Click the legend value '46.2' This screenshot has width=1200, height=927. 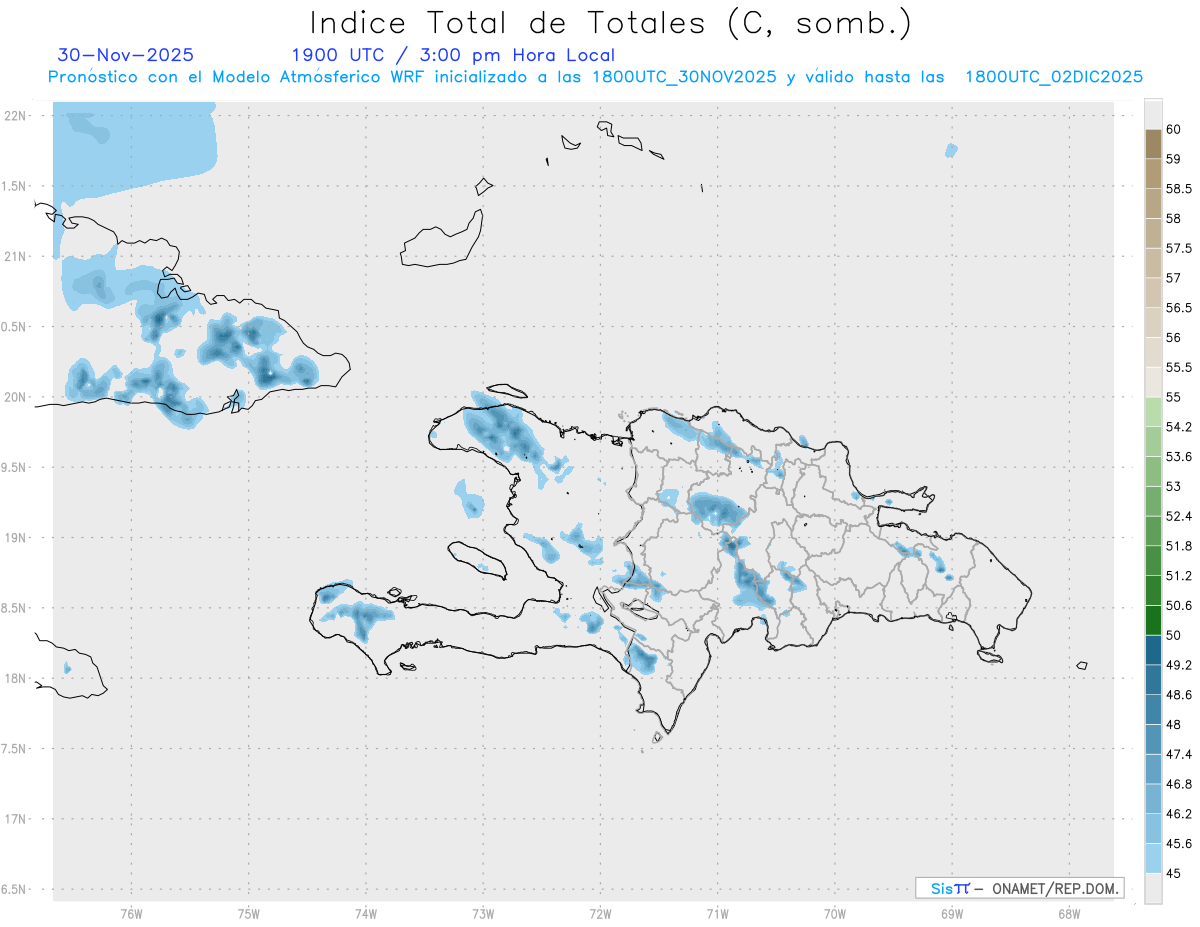1179,814
